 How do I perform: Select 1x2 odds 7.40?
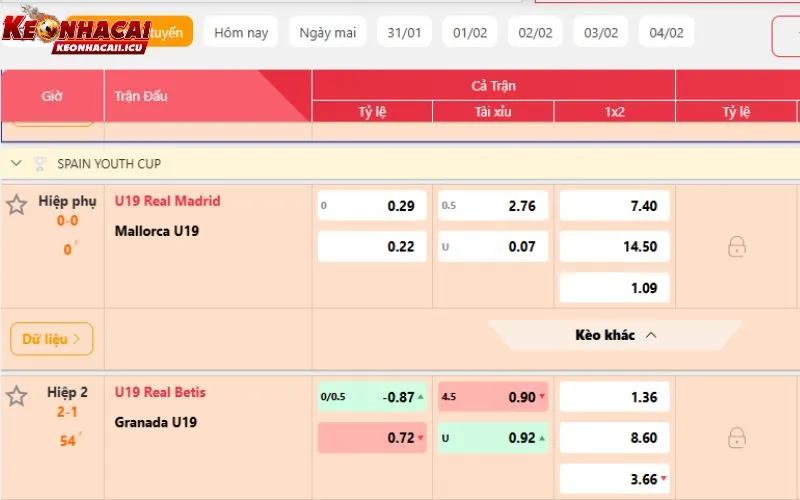tap(614, 206)
